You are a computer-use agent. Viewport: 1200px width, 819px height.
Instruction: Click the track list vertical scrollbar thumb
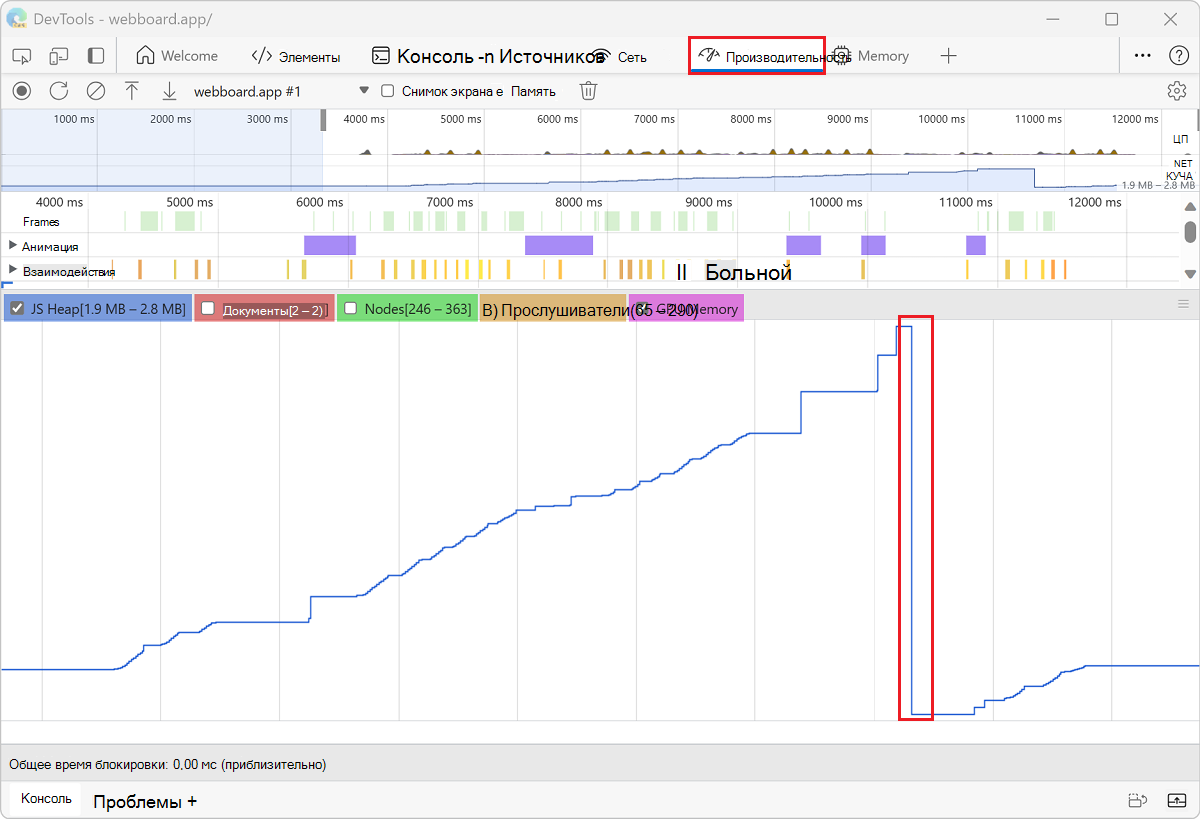1190,232
